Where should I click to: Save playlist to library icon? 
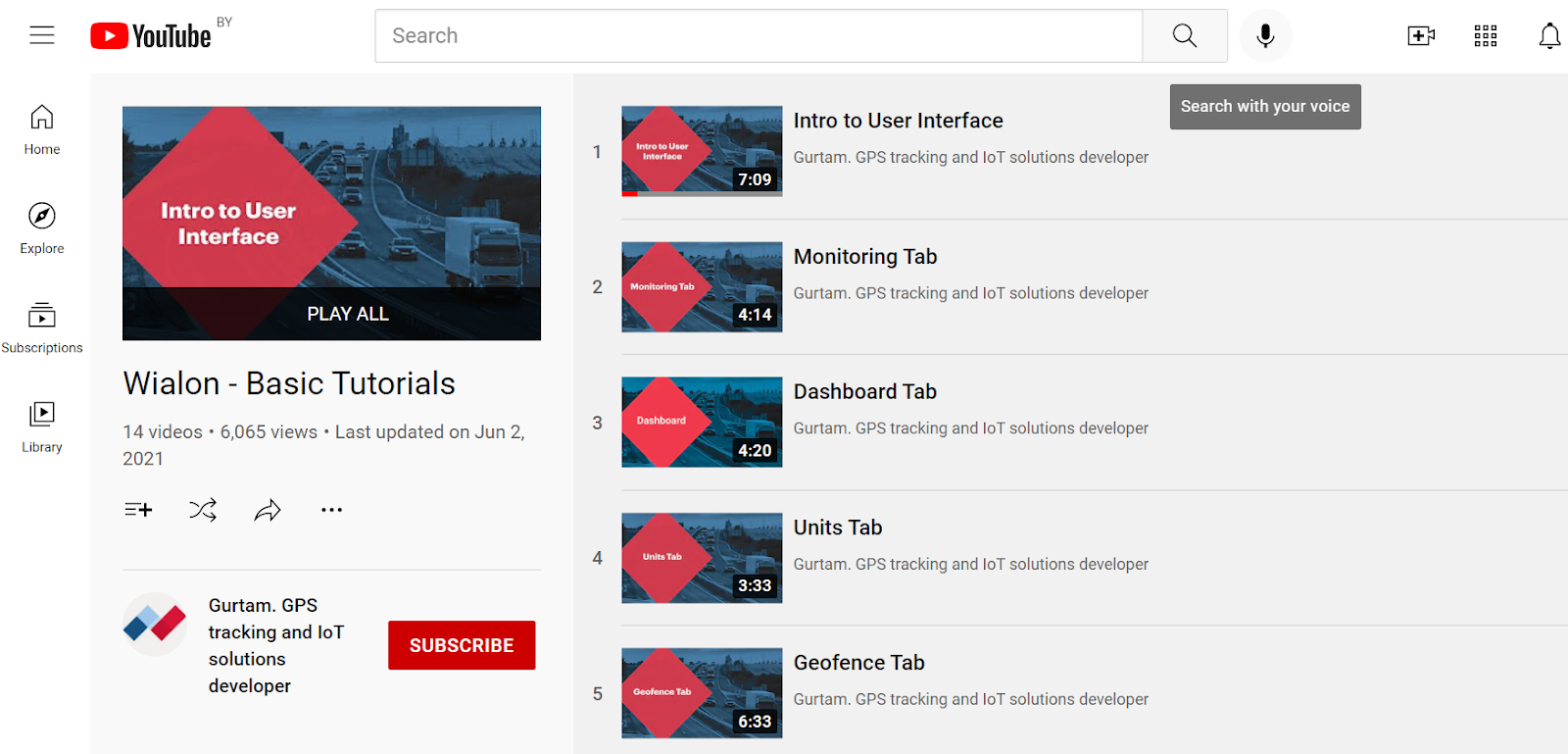[138, 510]
